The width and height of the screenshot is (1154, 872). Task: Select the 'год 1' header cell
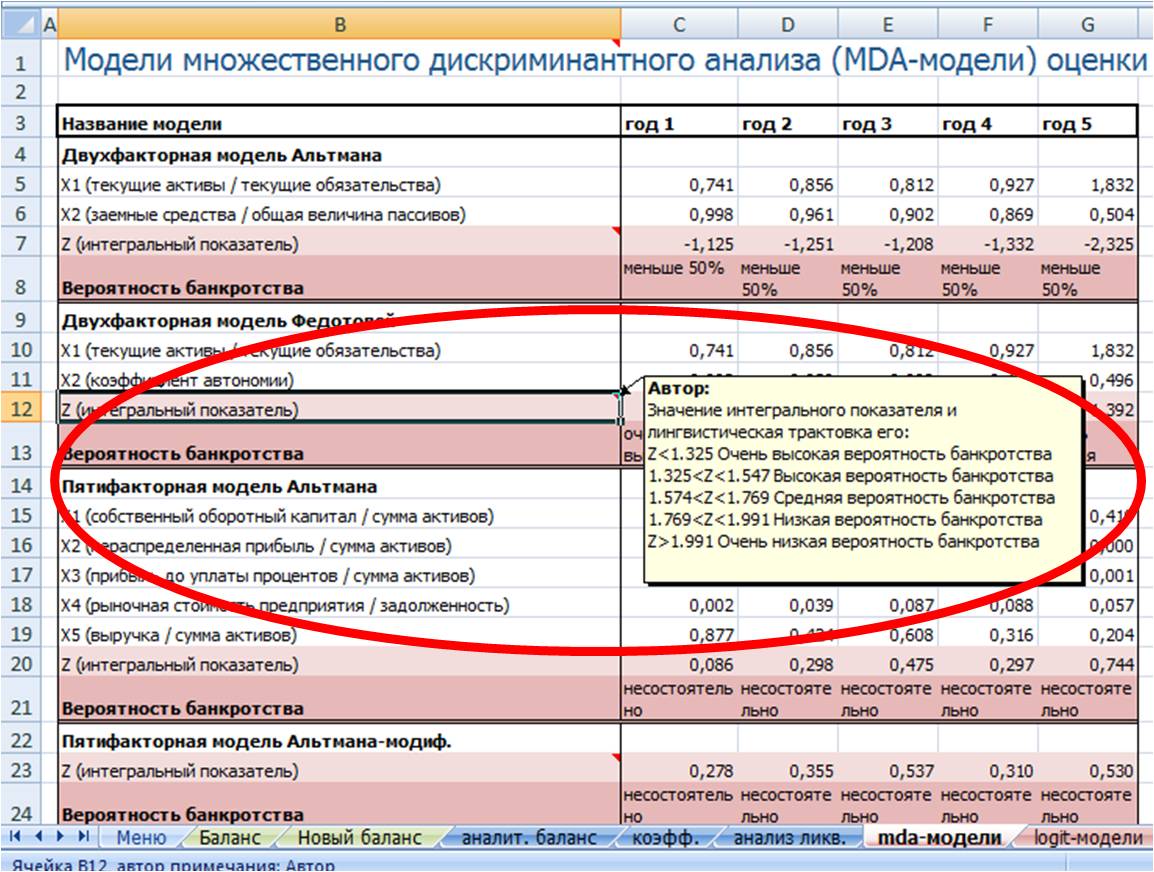pyautogui.click(x=679, y=122)
